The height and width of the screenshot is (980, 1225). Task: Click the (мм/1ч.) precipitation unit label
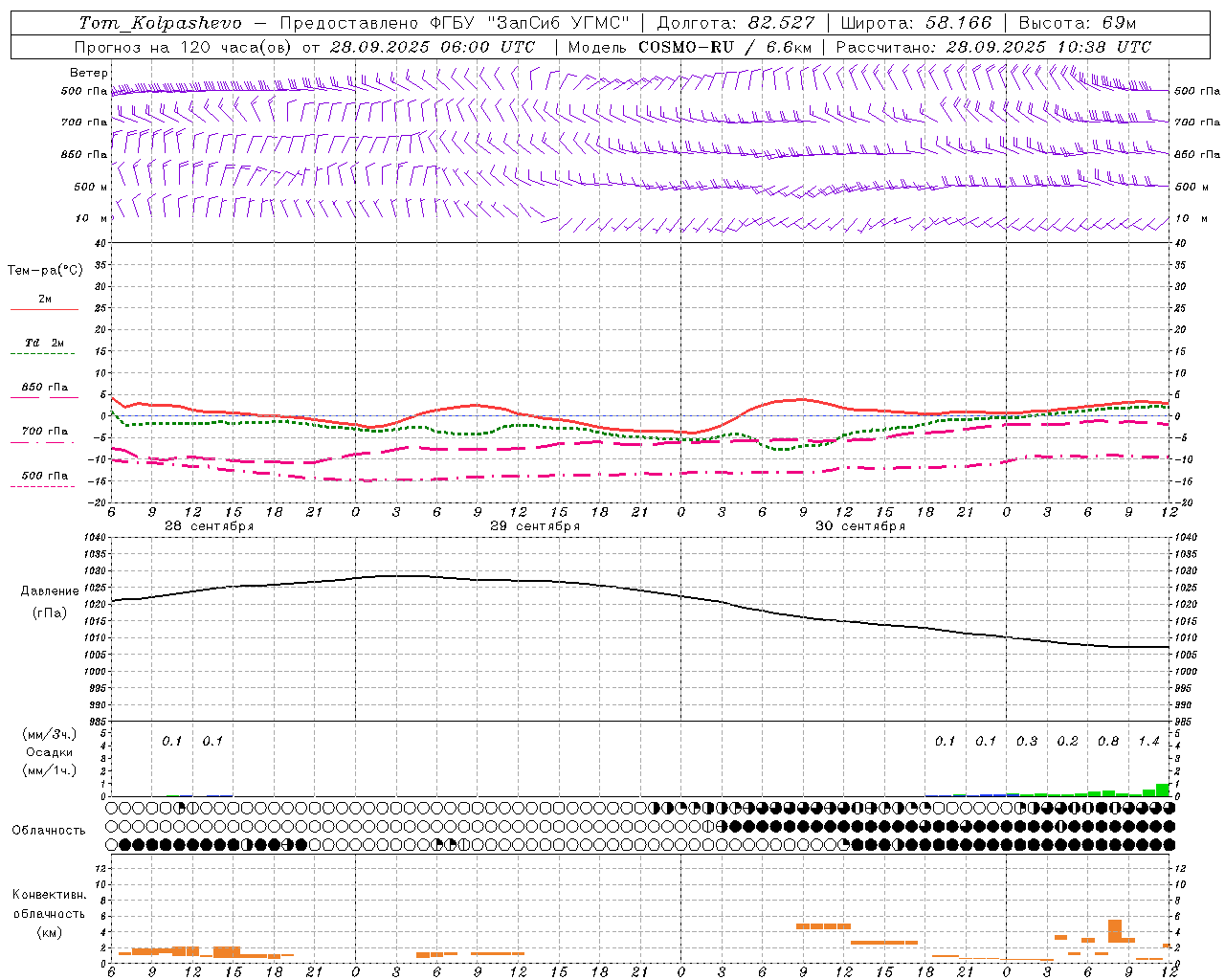point(49,770)
